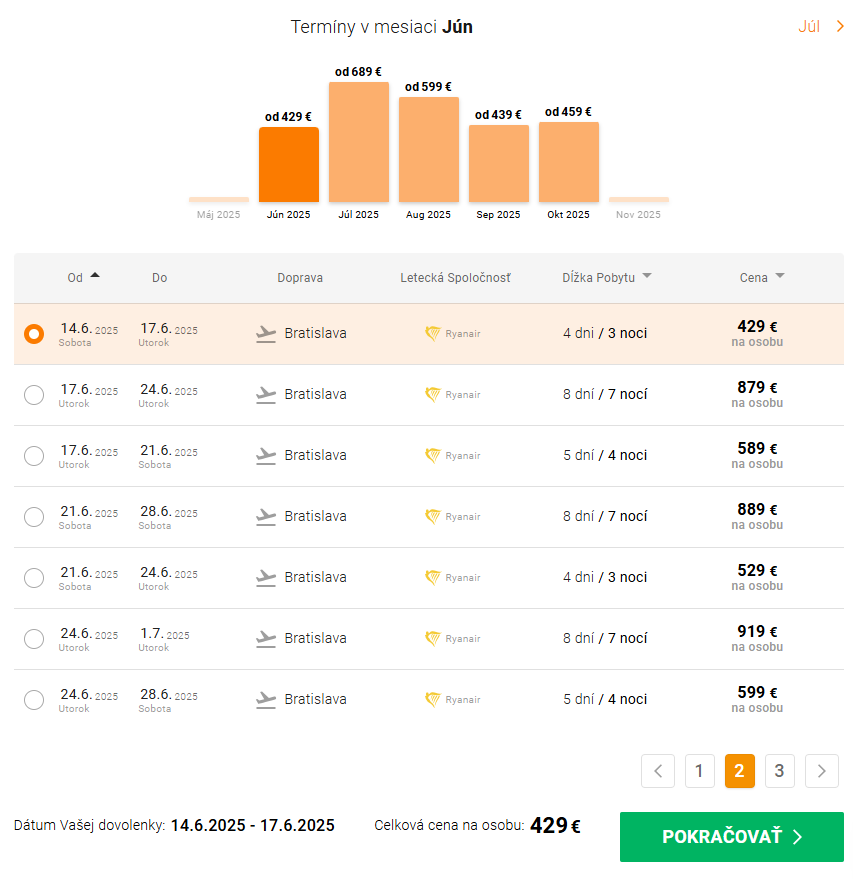Go to page 3 of results

780,771
